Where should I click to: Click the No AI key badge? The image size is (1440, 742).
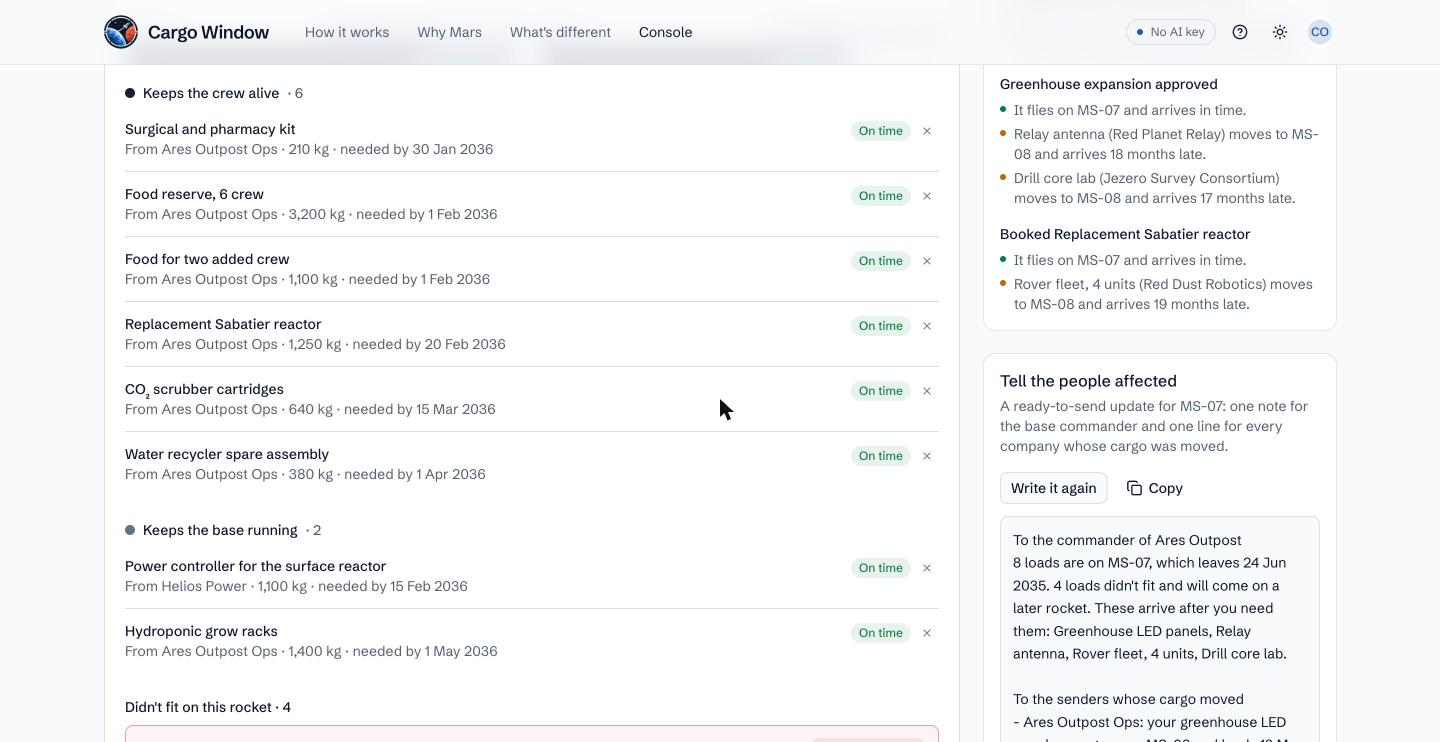(x=1171, y=32)
